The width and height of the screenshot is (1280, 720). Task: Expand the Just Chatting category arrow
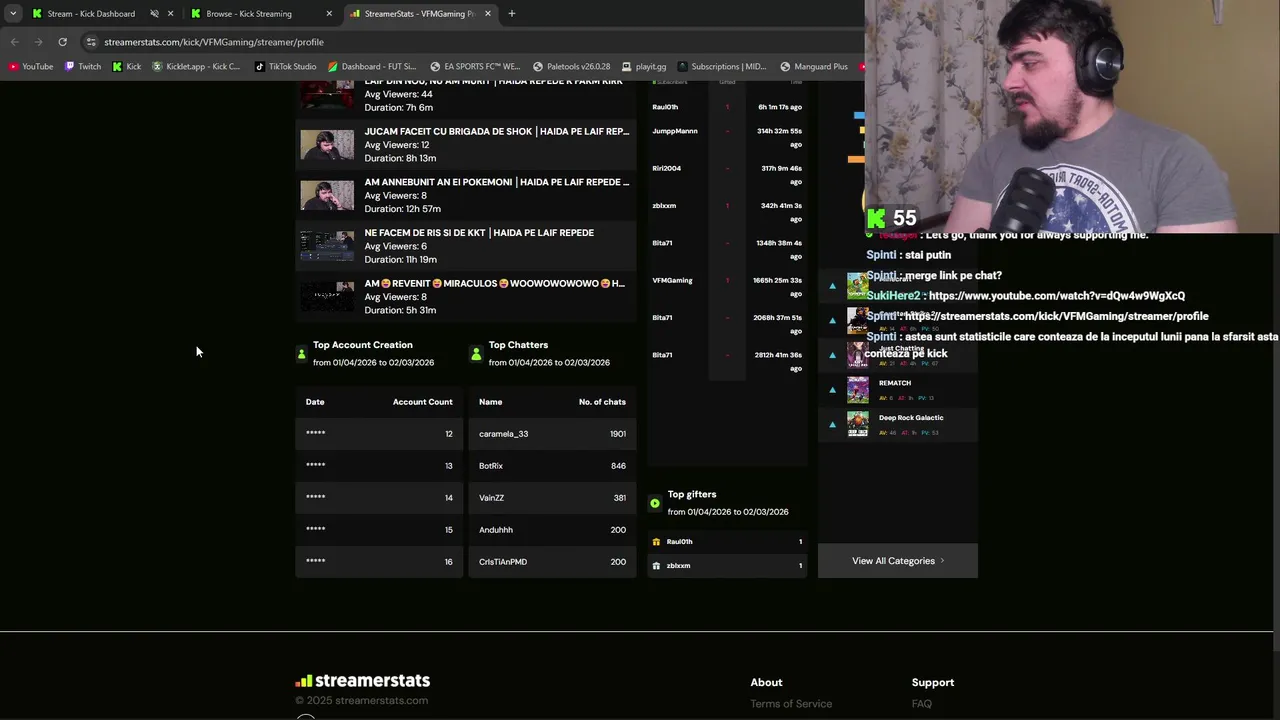pos(832,355)
